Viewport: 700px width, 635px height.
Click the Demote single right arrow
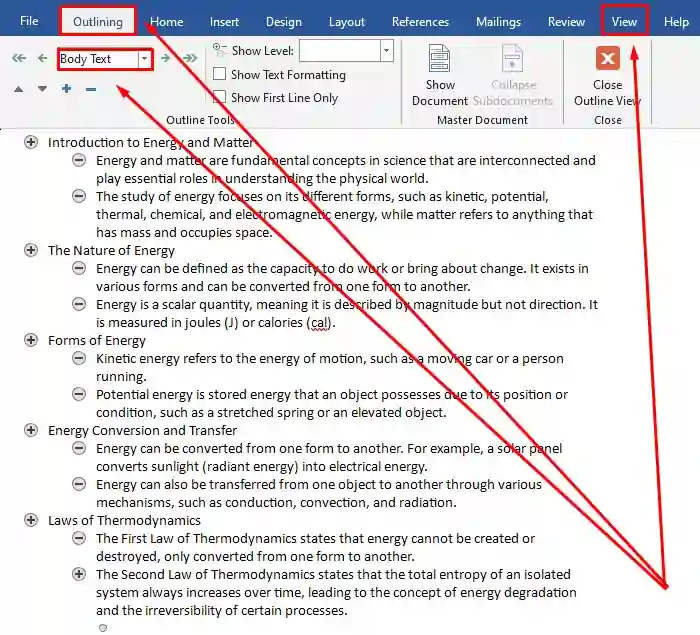(166, 58)
